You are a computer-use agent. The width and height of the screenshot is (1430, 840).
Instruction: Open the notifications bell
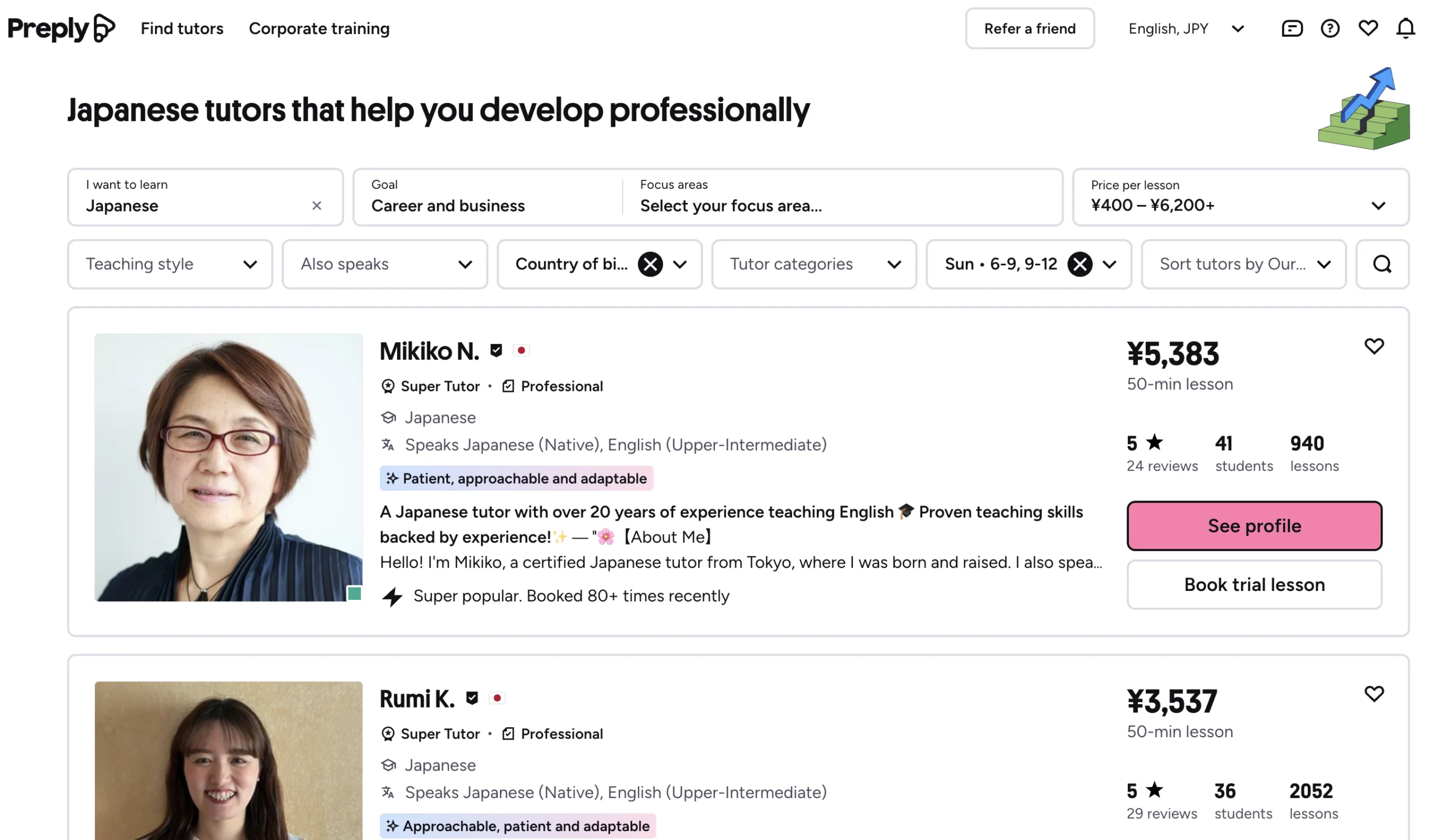click(x=1405, y=28)
